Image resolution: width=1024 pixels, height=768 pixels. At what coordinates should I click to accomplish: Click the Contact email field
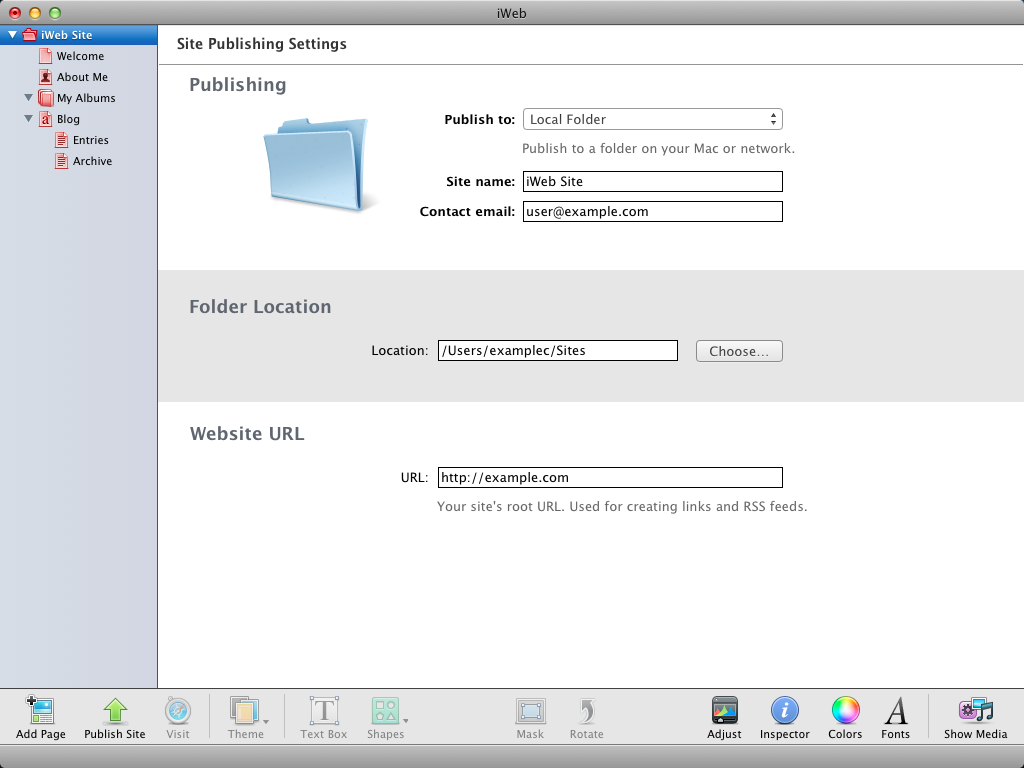tap(652, 212)
